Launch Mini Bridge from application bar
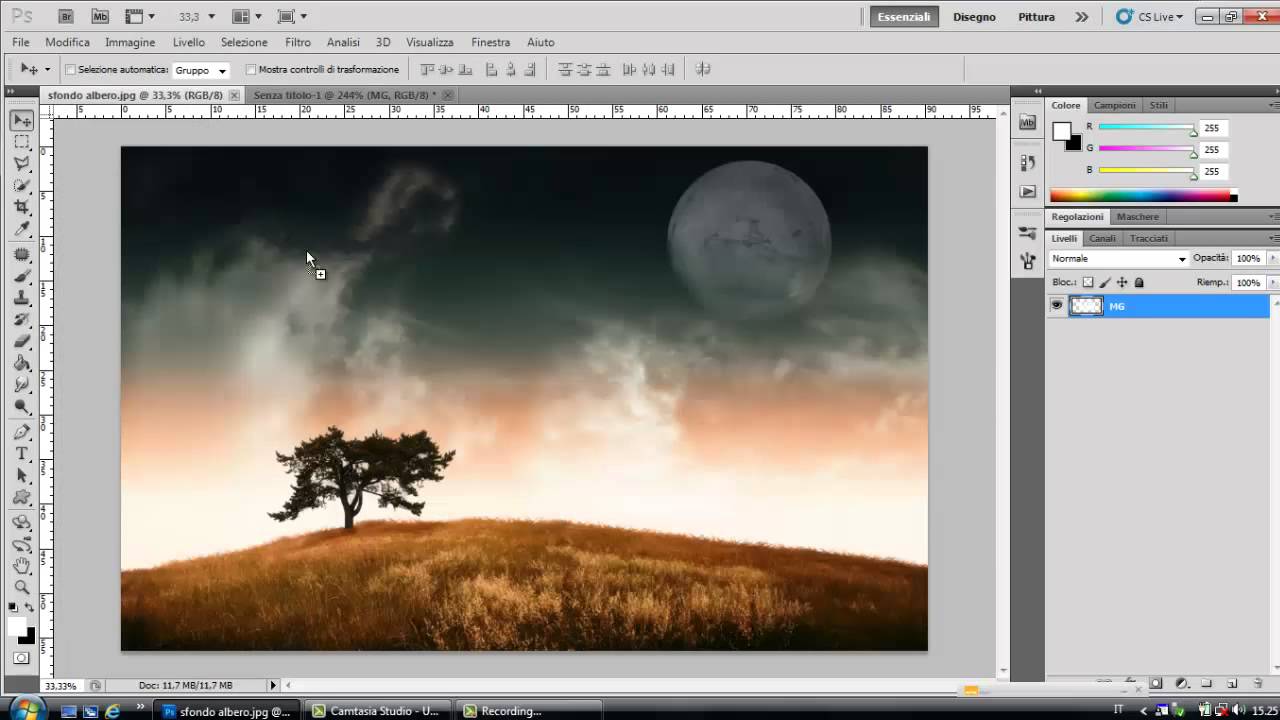This screenshot has height=720, width=1280. pos(99,16)
